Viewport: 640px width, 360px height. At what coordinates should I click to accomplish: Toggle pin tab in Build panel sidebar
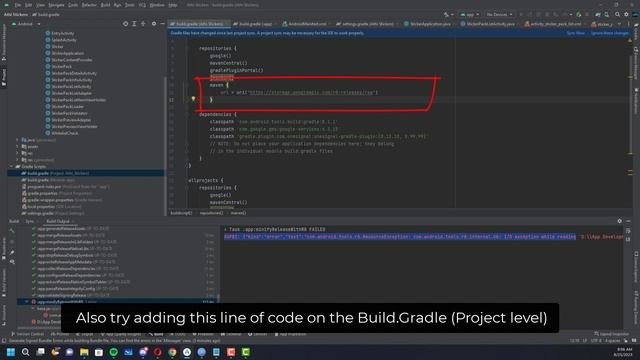point(12,252)
